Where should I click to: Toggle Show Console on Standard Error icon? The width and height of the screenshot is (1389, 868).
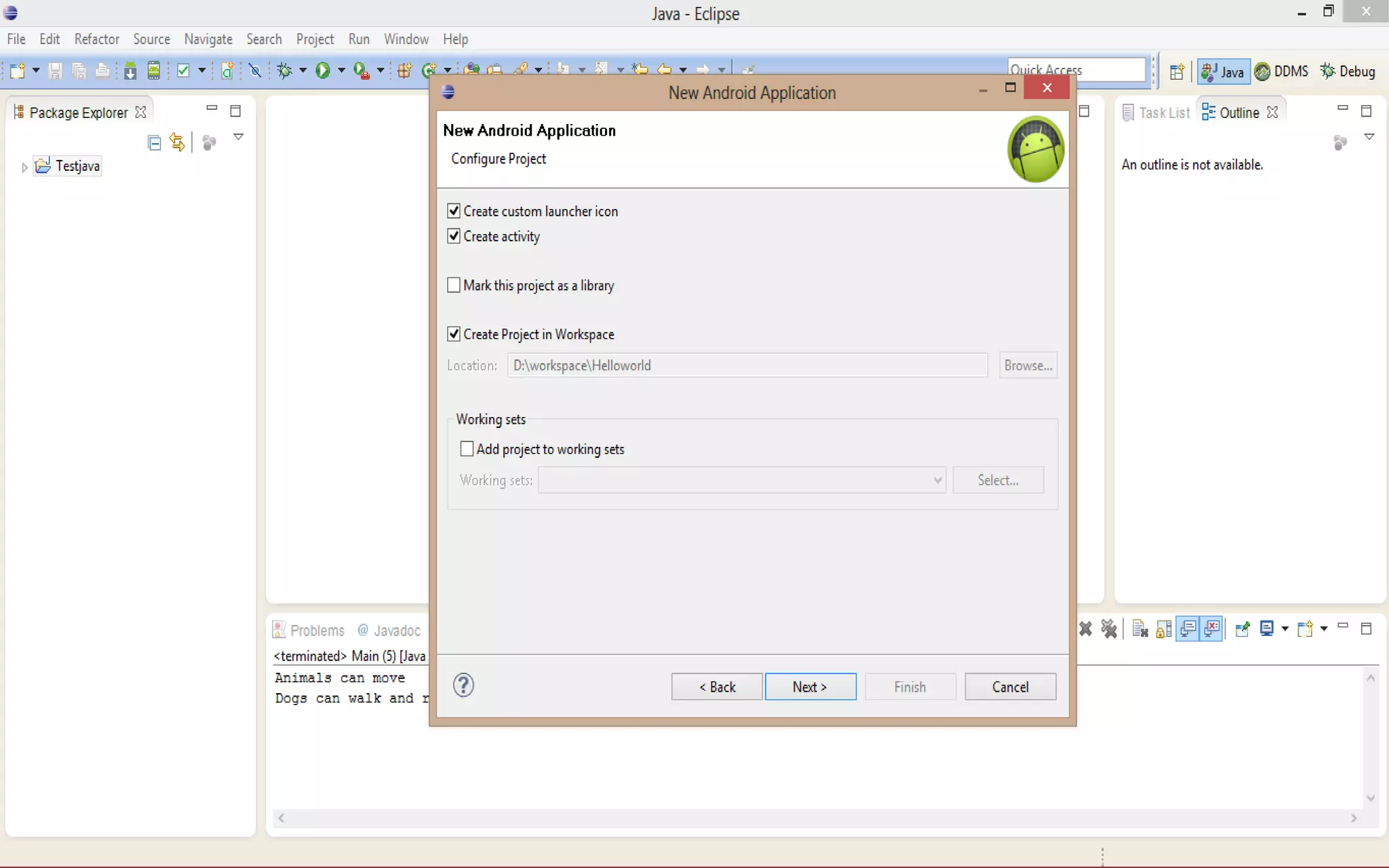click(x=1212, y=629)
